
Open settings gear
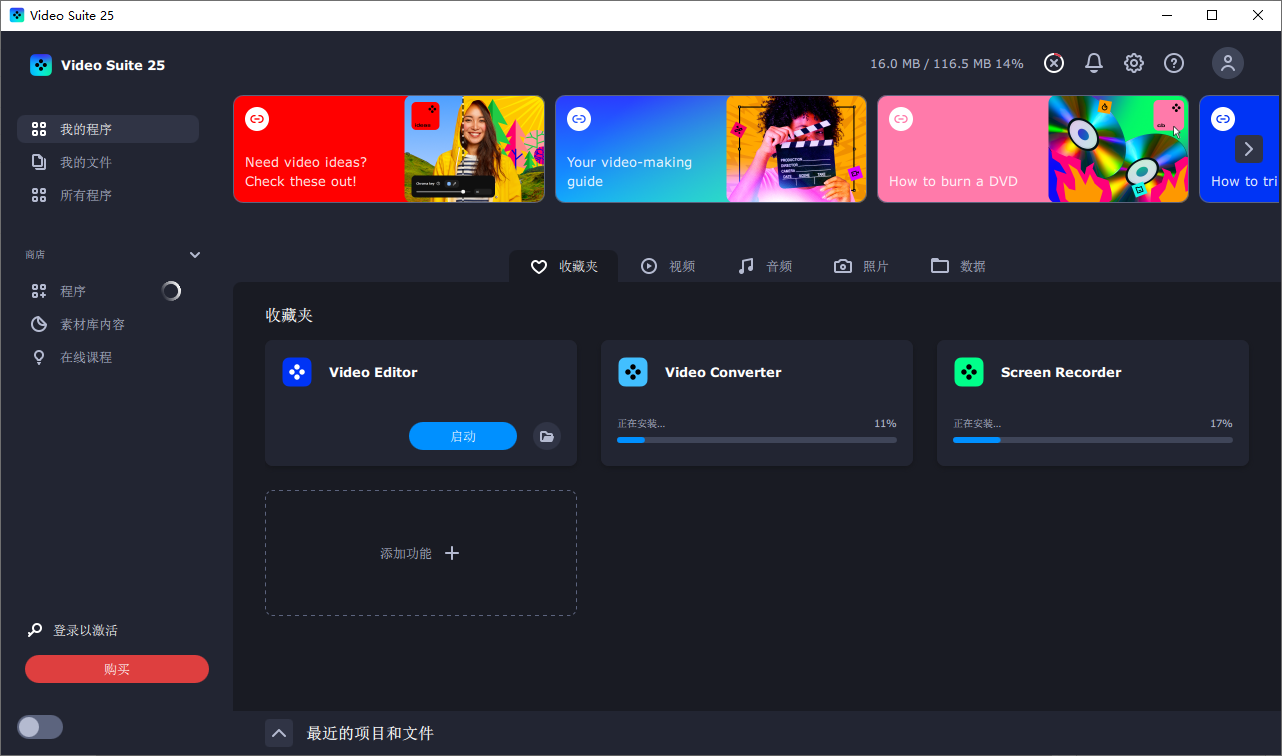click(x=1134, y=63)
